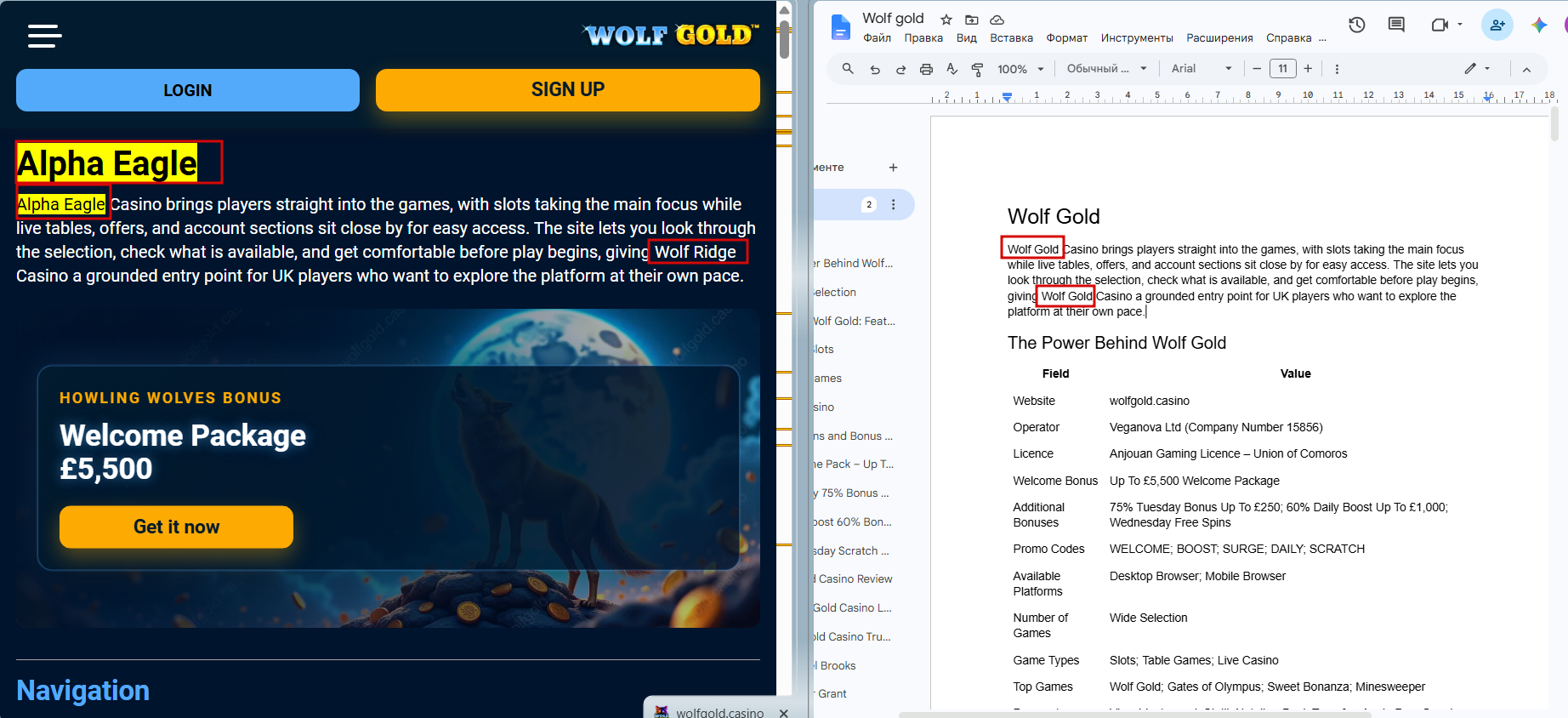Increase the font size
Viewport: 1568px width, 718px height.
(1308, 69)
